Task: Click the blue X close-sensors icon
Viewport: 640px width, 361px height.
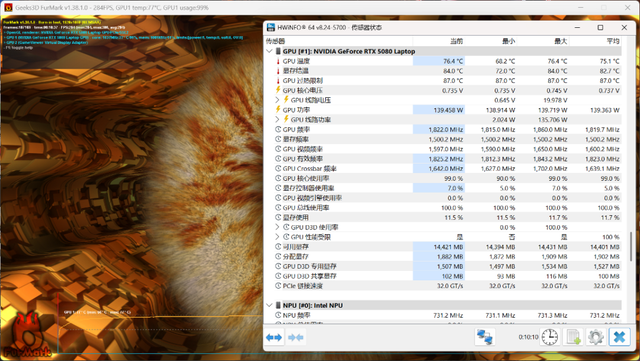Action: pyautogui.click(x=619, y=337)
